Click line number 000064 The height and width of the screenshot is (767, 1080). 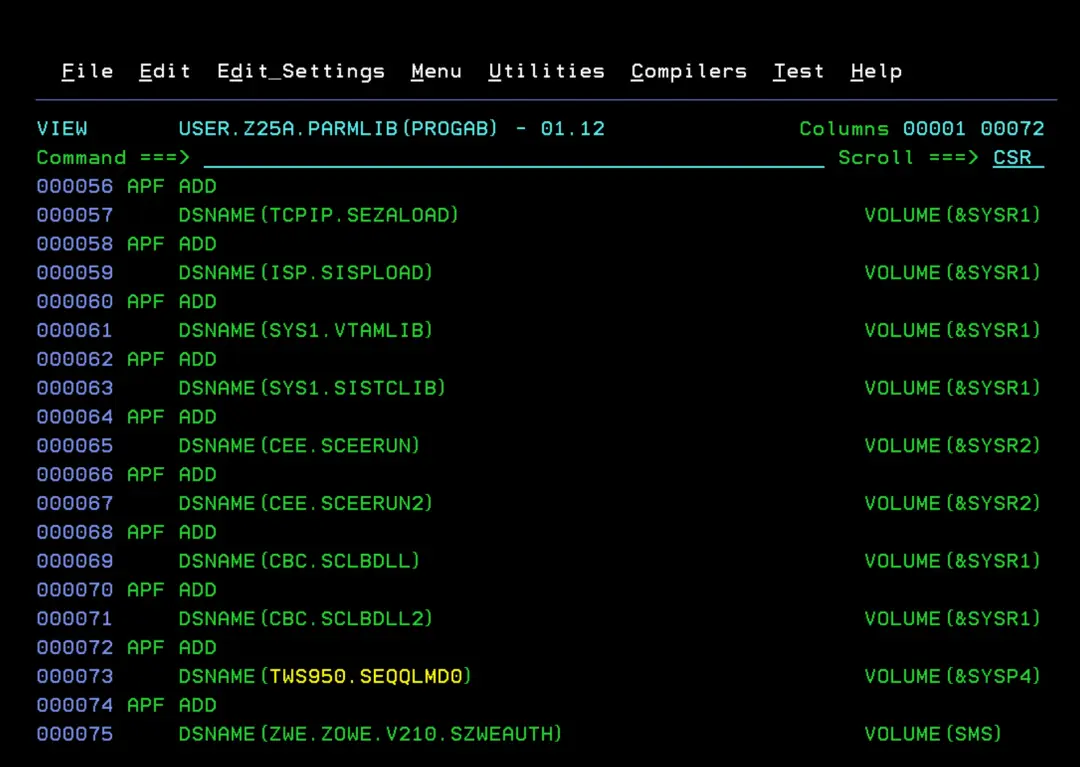click(x=74, y=417)
